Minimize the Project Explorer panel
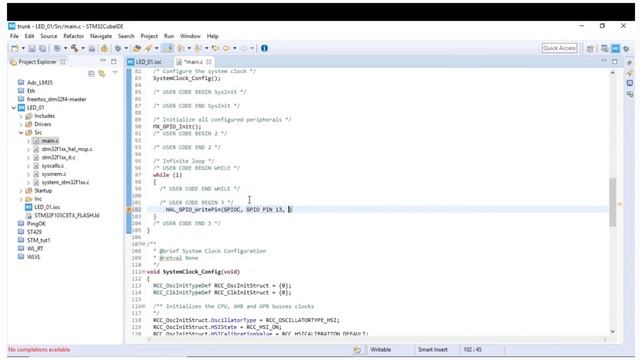Image resolution: width=640 pixels, height=360 pixels. 103,61
